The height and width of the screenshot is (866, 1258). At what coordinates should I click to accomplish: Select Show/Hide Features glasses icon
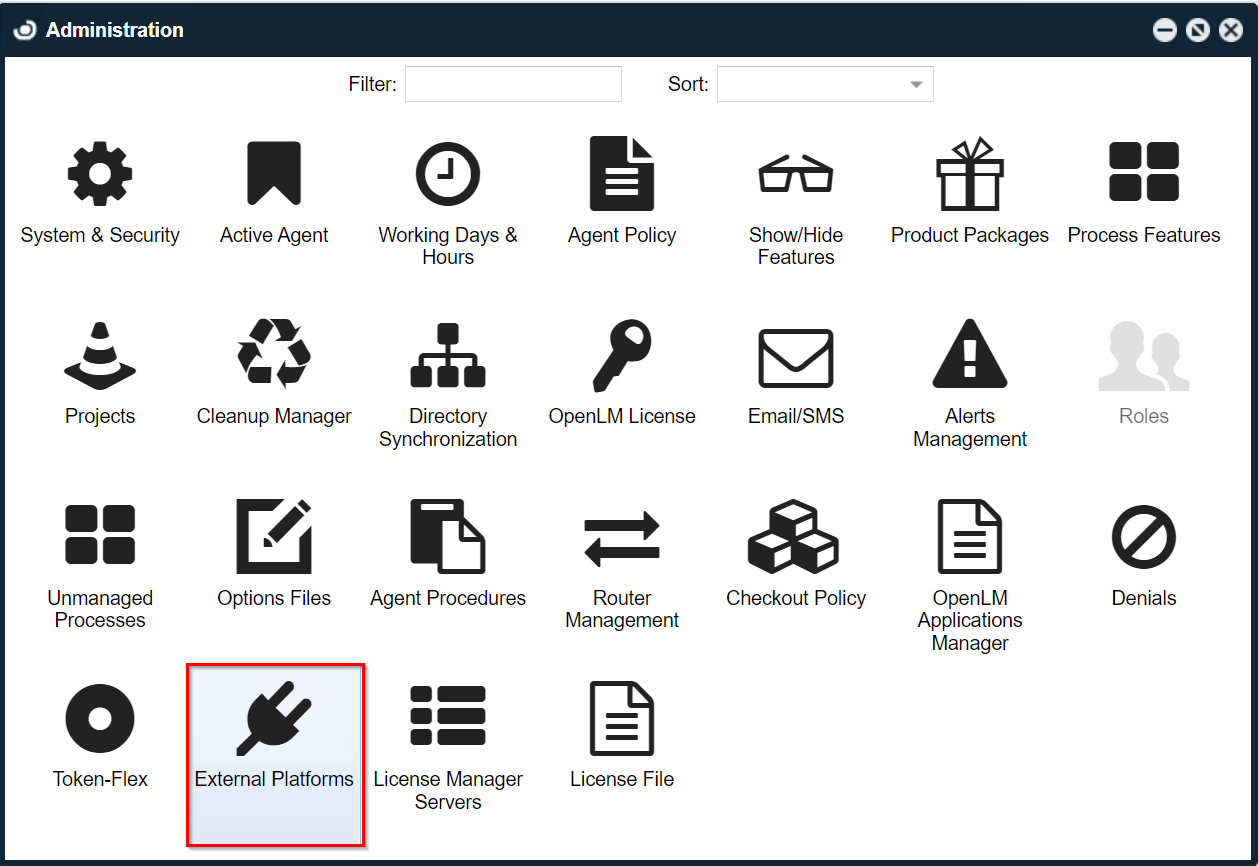coord(795,175)
